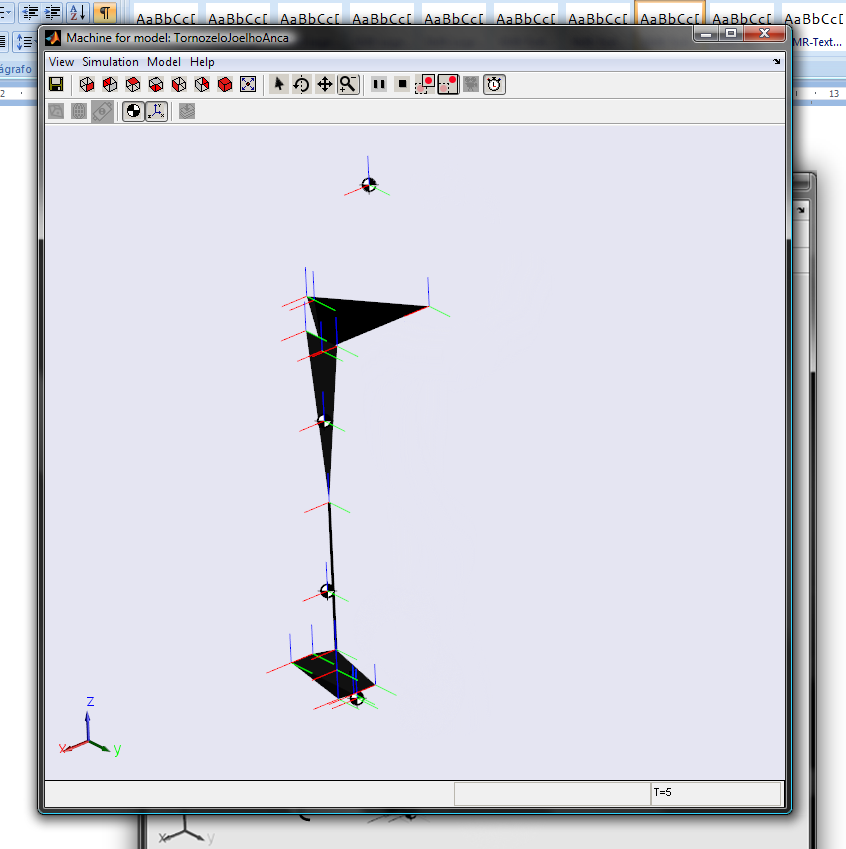Open the Help menu
846x849 pixels.
(x=202, y=62)
